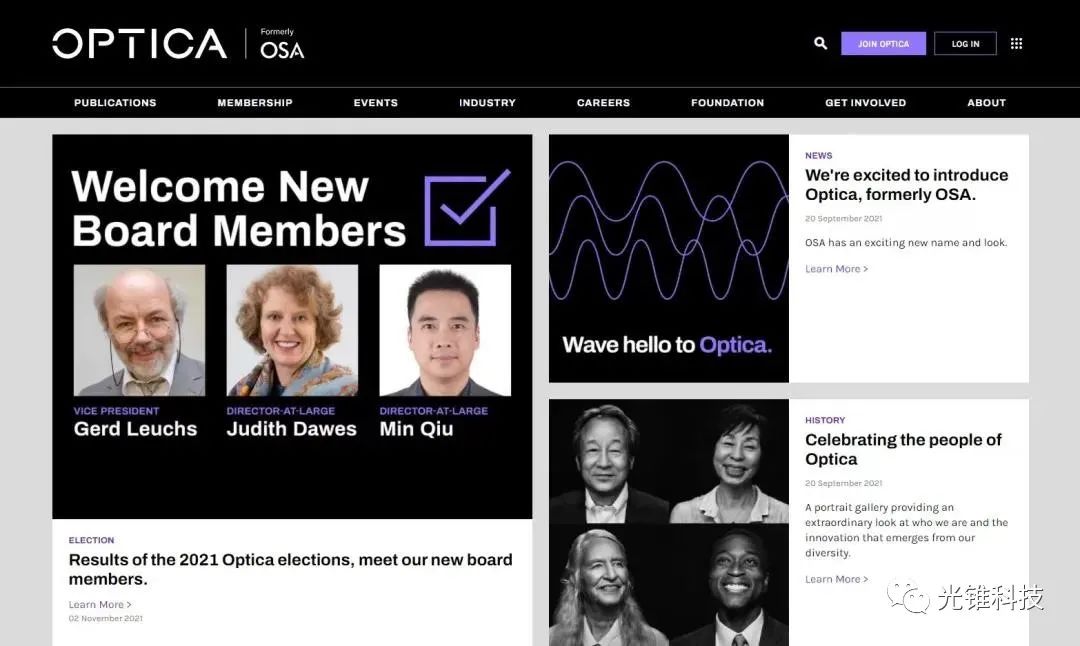This screenshot has height=646, width=1080.
Task: Expand the INDUSTRY navigation item
Action: pos(487,103)
